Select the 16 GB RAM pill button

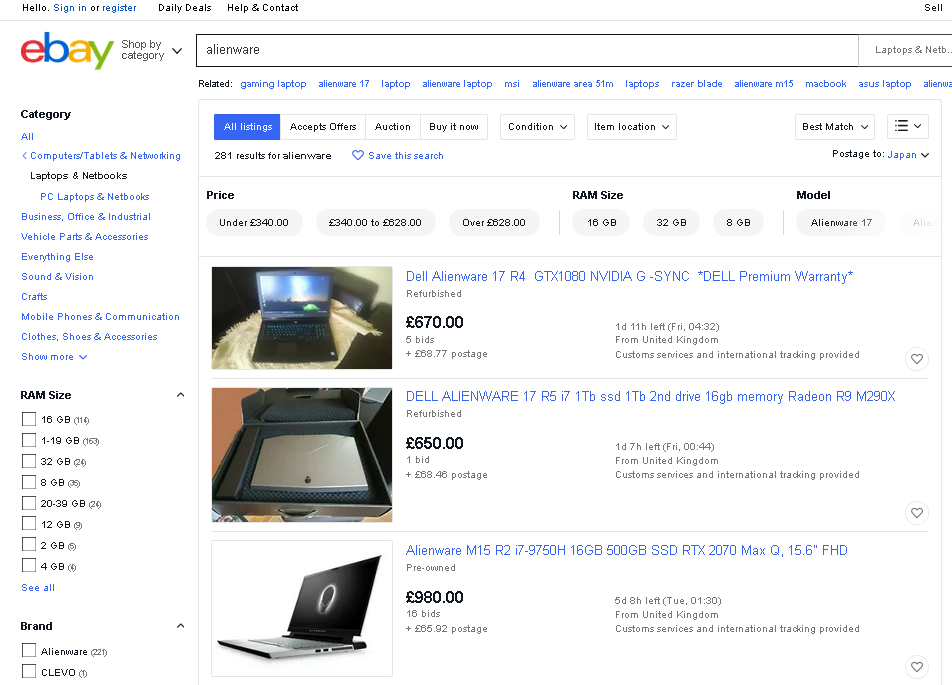coord(601,223)
